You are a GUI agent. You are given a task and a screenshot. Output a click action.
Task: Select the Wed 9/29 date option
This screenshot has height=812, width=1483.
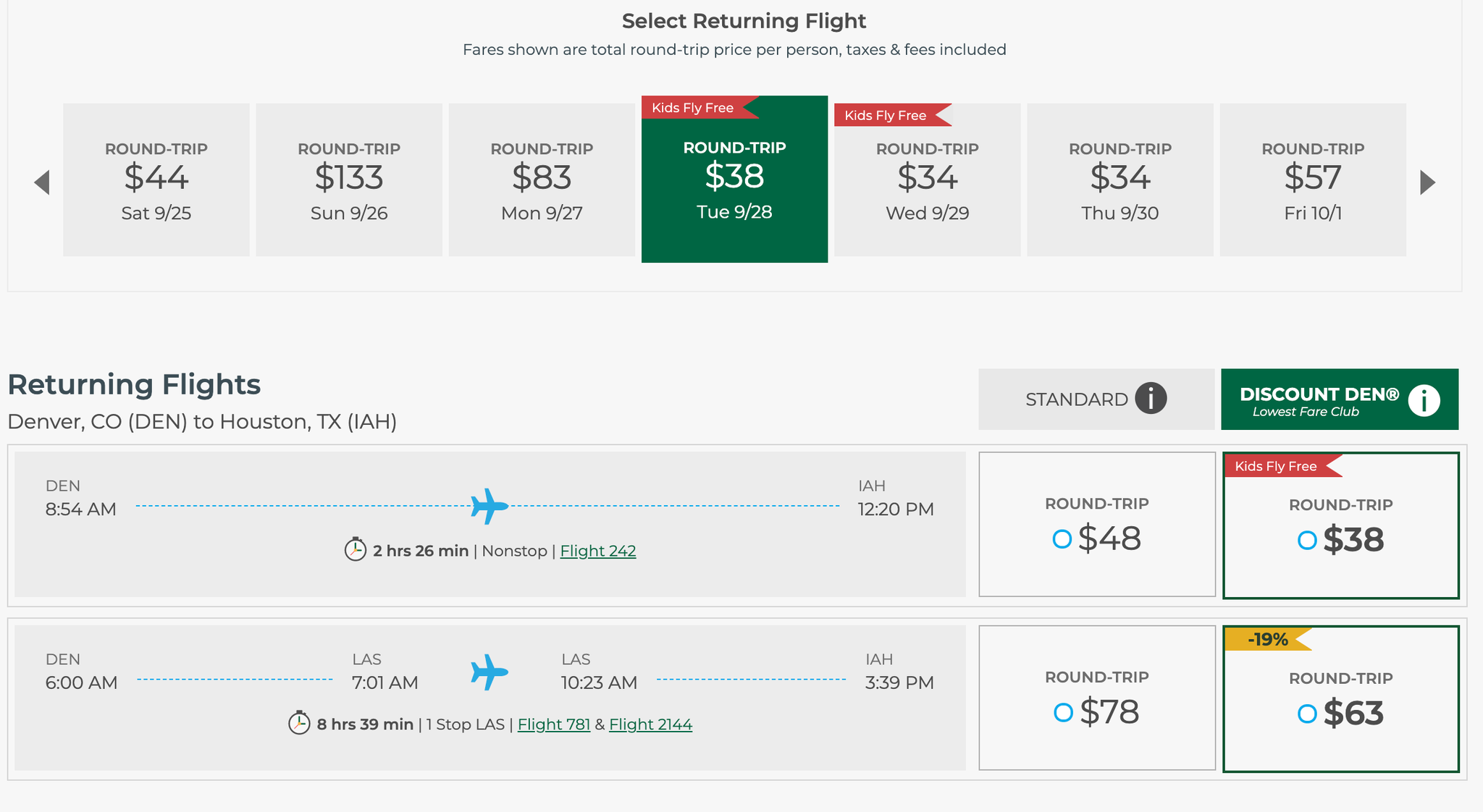click(x=927, y=181)
